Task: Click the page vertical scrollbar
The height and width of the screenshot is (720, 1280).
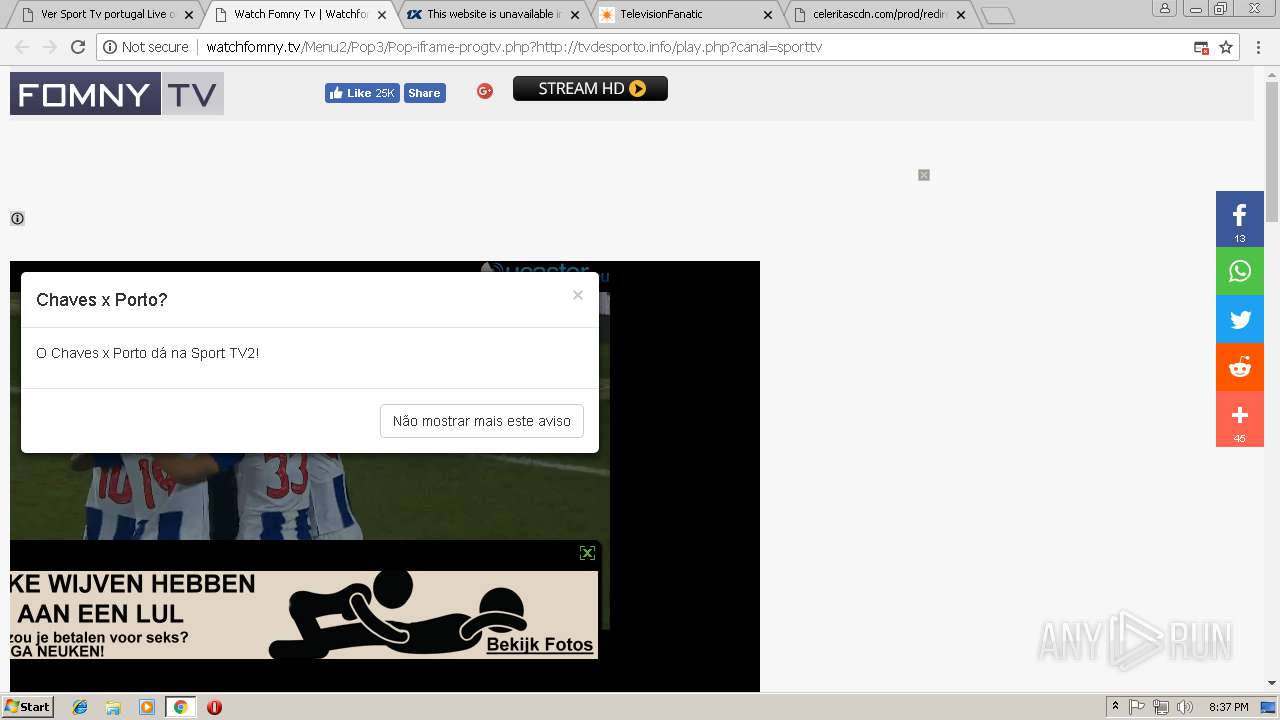Action: coord(1272,150)
